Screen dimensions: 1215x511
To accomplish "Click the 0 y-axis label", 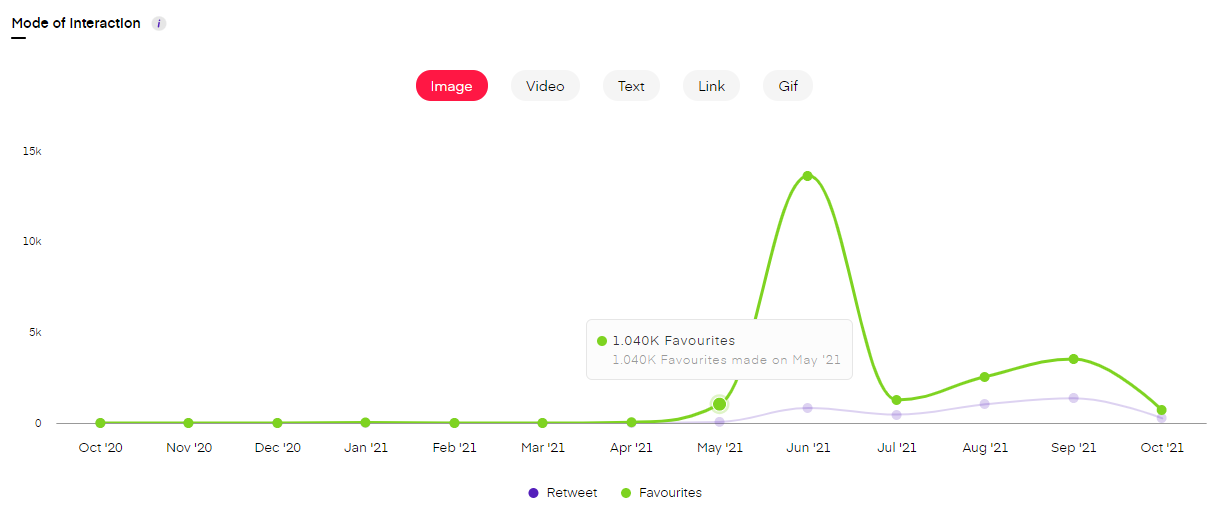I will [x=39, y=423].
